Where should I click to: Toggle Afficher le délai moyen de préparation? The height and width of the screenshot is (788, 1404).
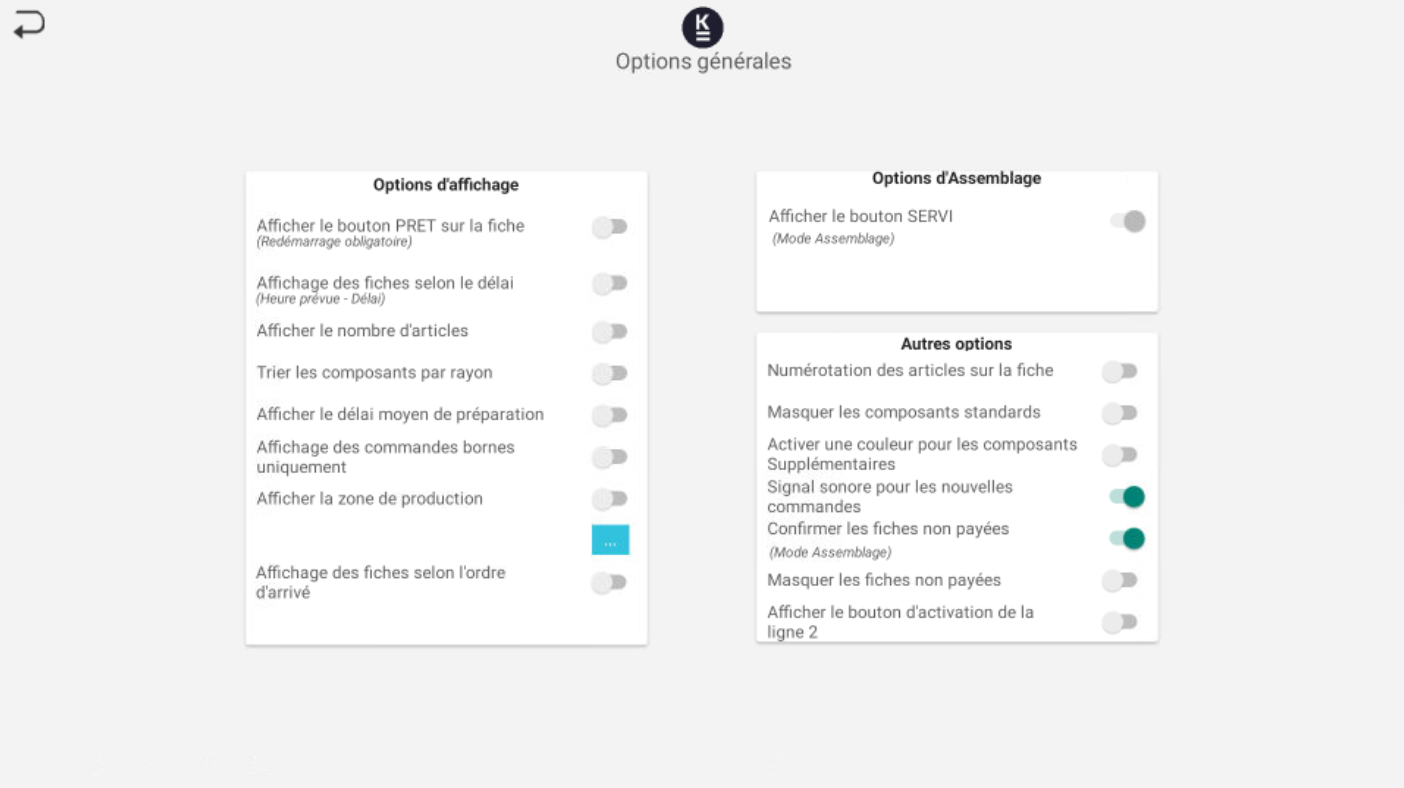609,415
